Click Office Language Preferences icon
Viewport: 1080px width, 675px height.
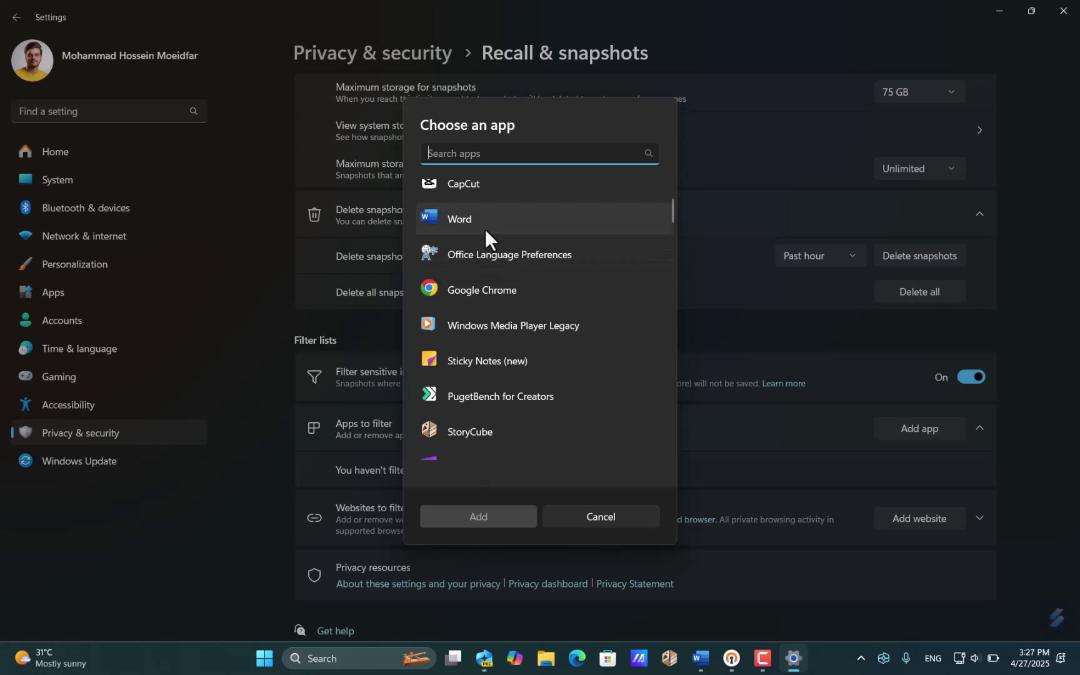429,253
